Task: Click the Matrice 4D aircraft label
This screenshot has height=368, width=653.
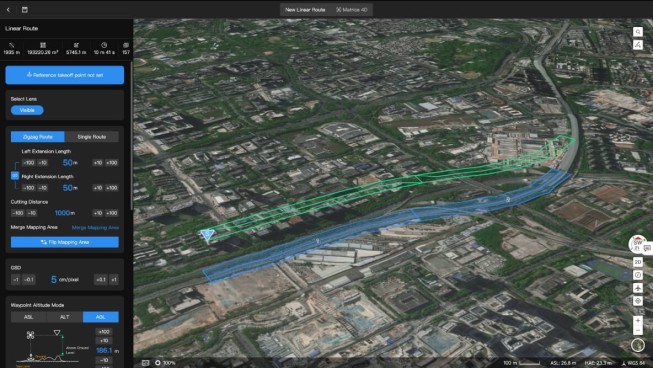Action: (352, 10)
